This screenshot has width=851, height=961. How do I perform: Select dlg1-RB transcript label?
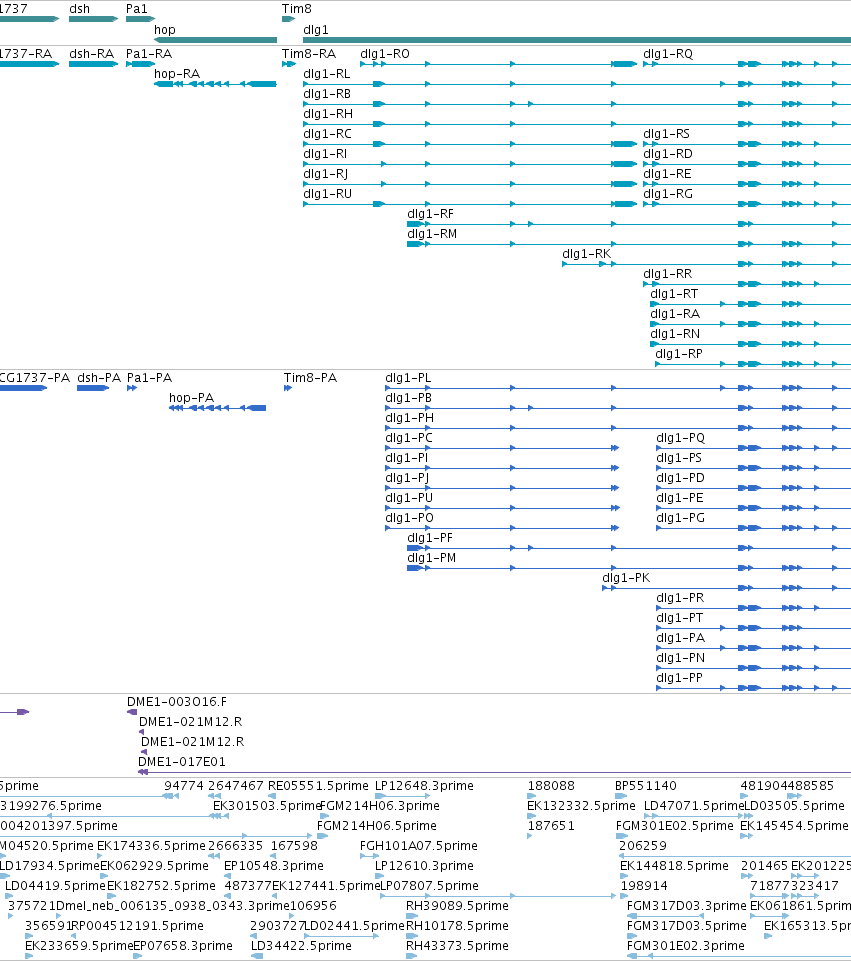327,94
